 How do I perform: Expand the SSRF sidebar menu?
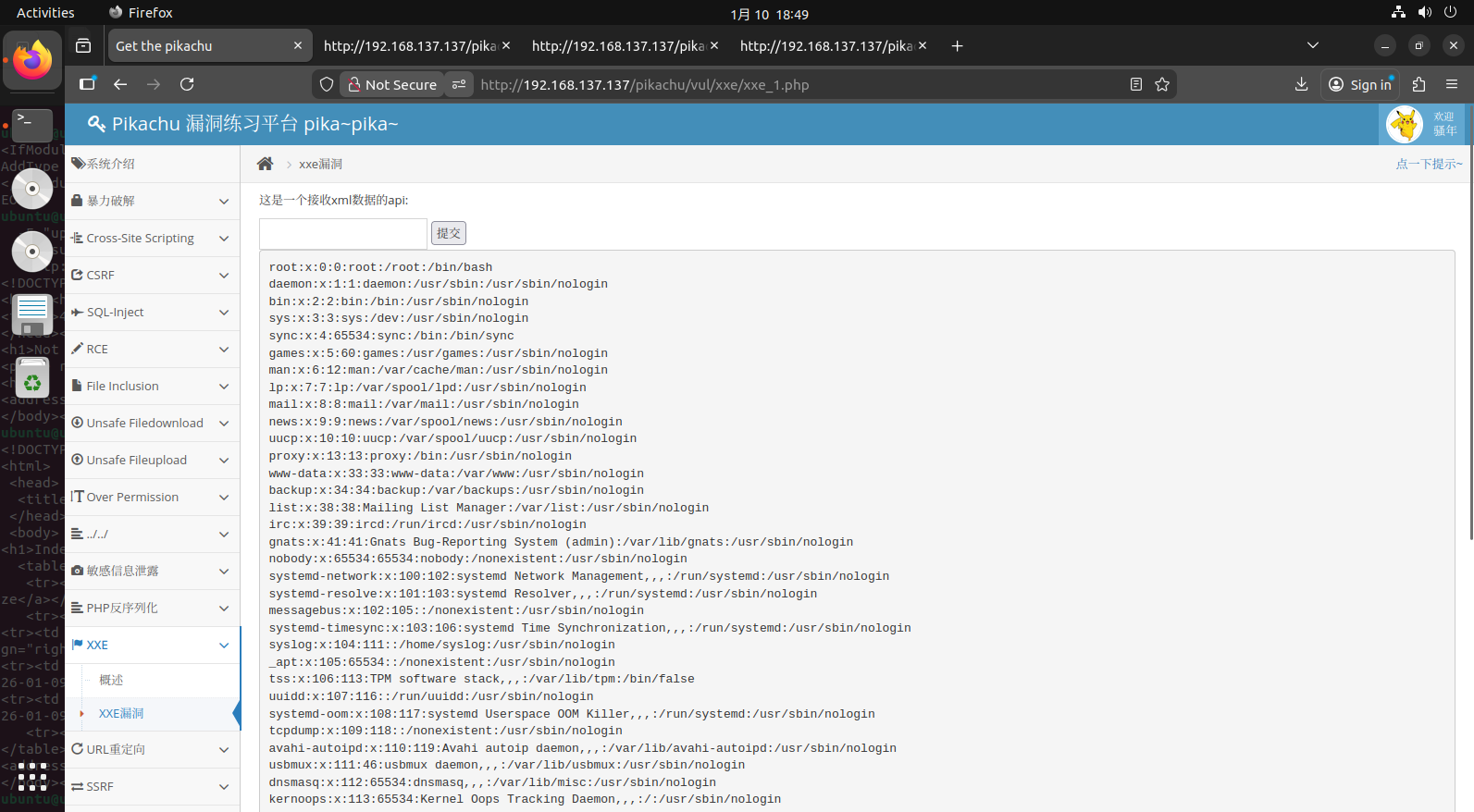tap(153, 786)
